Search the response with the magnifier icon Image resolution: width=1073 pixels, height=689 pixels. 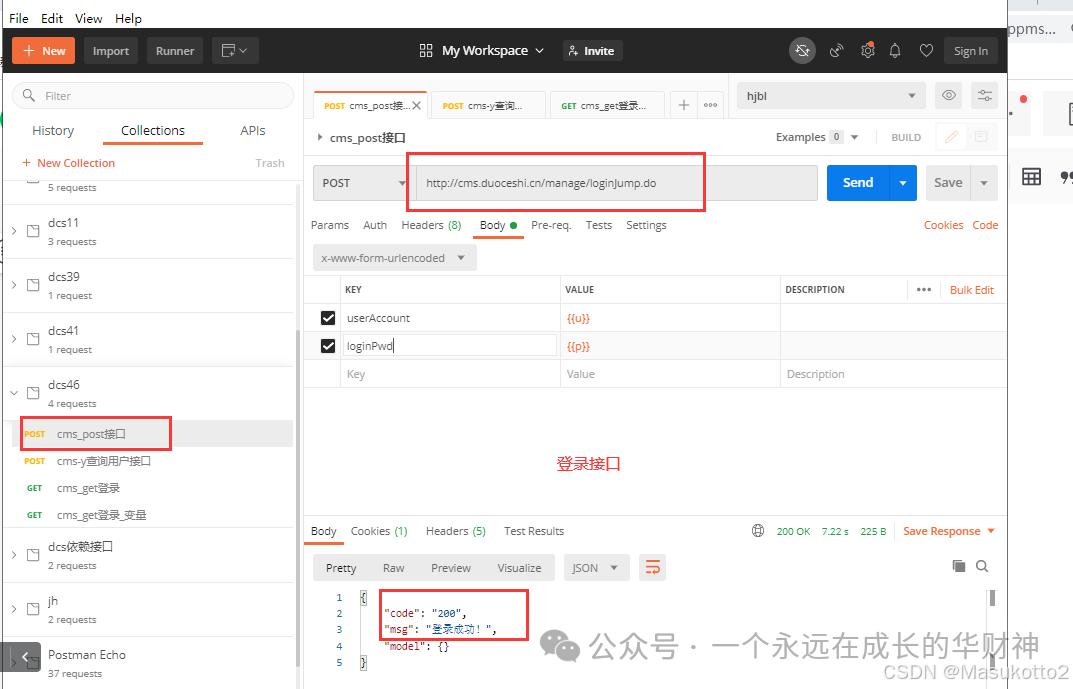tap(982, 566)
